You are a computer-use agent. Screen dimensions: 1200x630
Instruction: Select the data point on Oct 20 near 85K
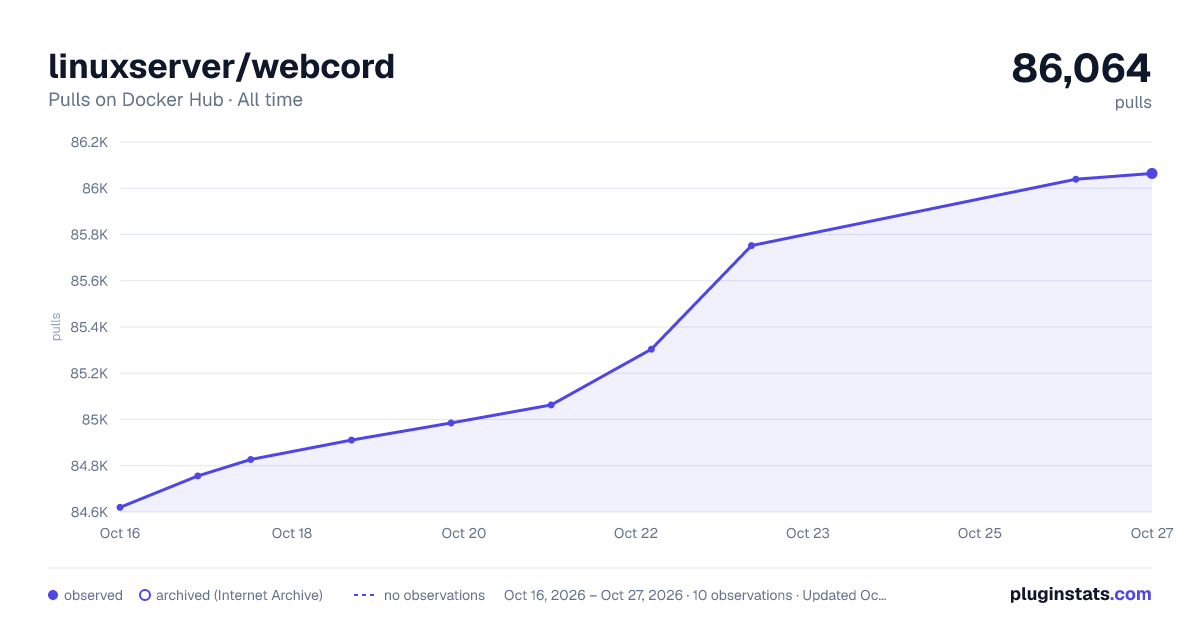[x=451, y=423]
